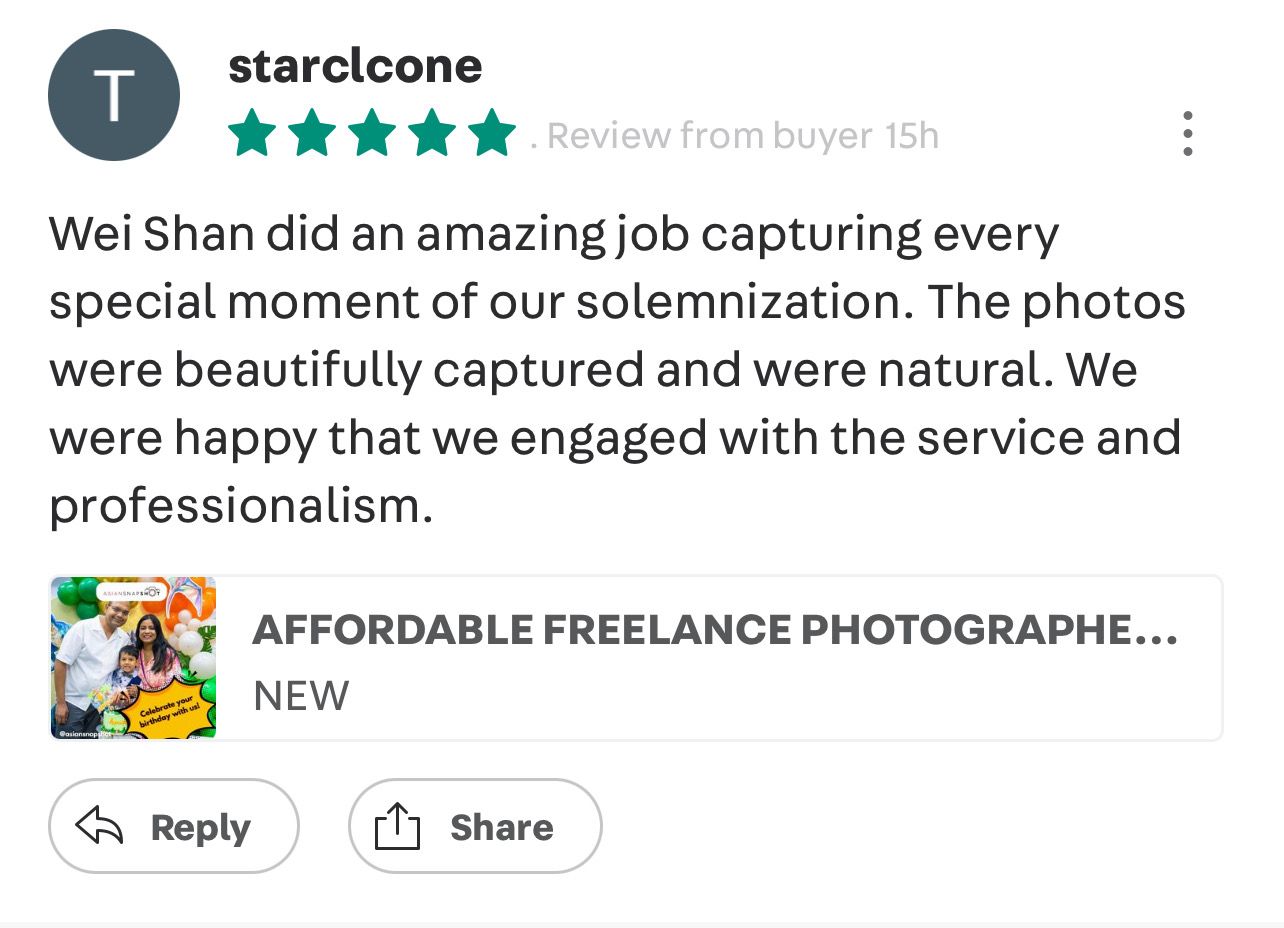Click the 'solemnization' sentence in the review

pyautogui.click(x=480, y=268)
